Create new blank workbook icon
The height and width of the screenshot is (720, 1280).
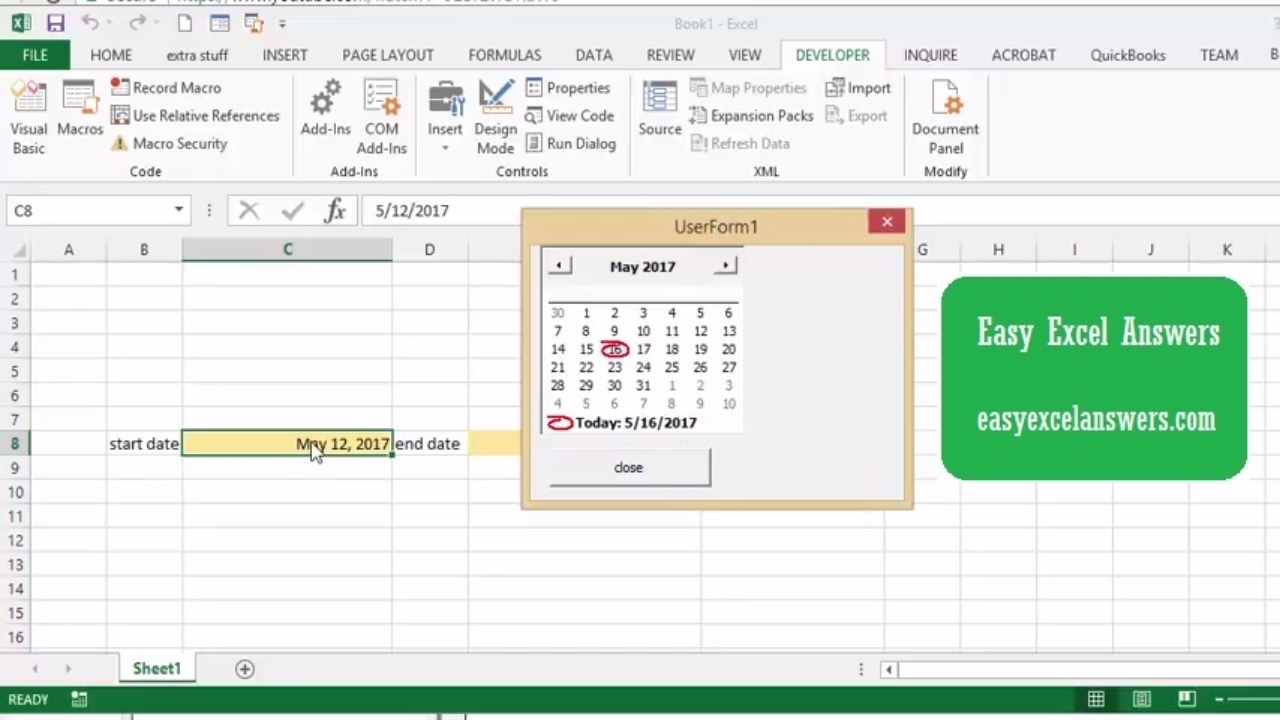click(185, 23)
